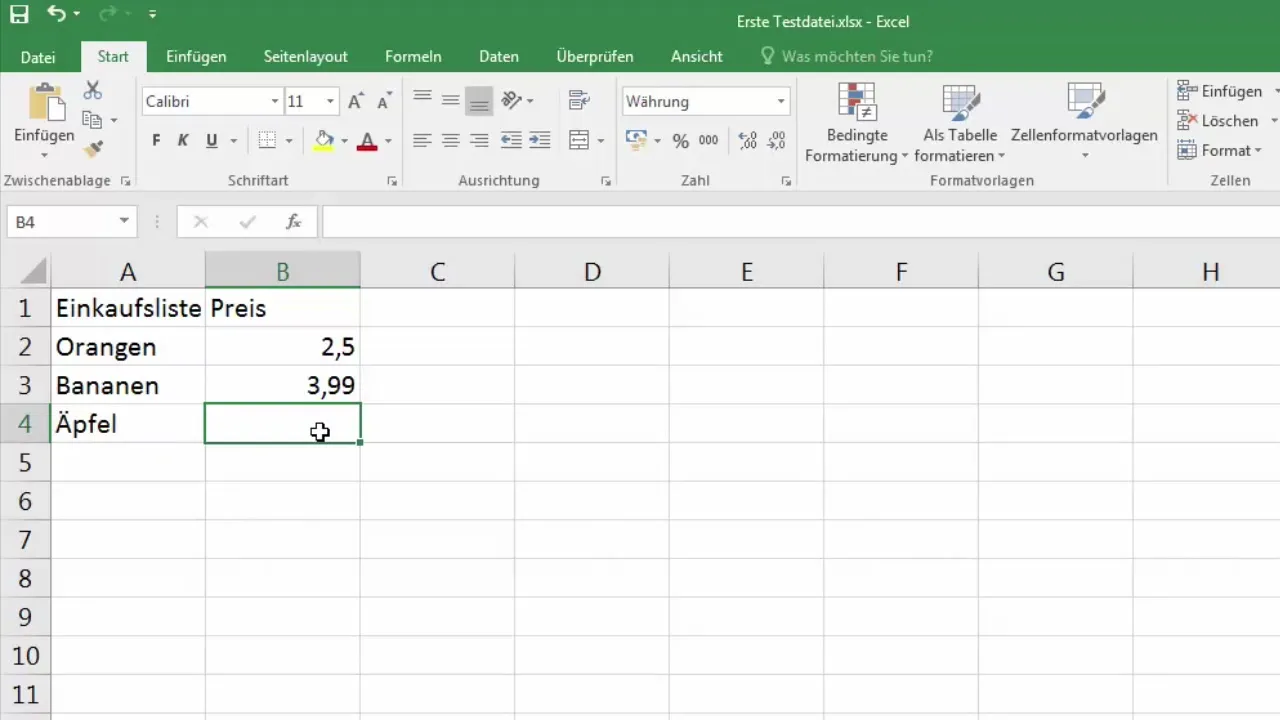Image resolution: width=1280 pixels, height=720 pixels.
Task: Expand the Zwischenablage dialog launcher
Action: coord(125,181)
